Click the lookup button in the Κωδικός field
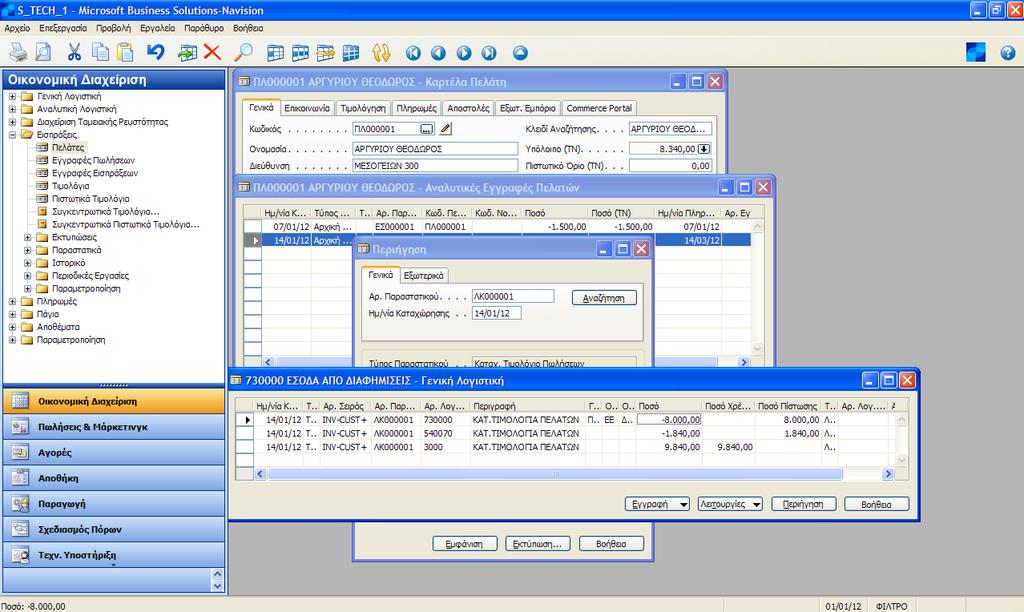Screen dimensions: 1024x612 point(426,129)
